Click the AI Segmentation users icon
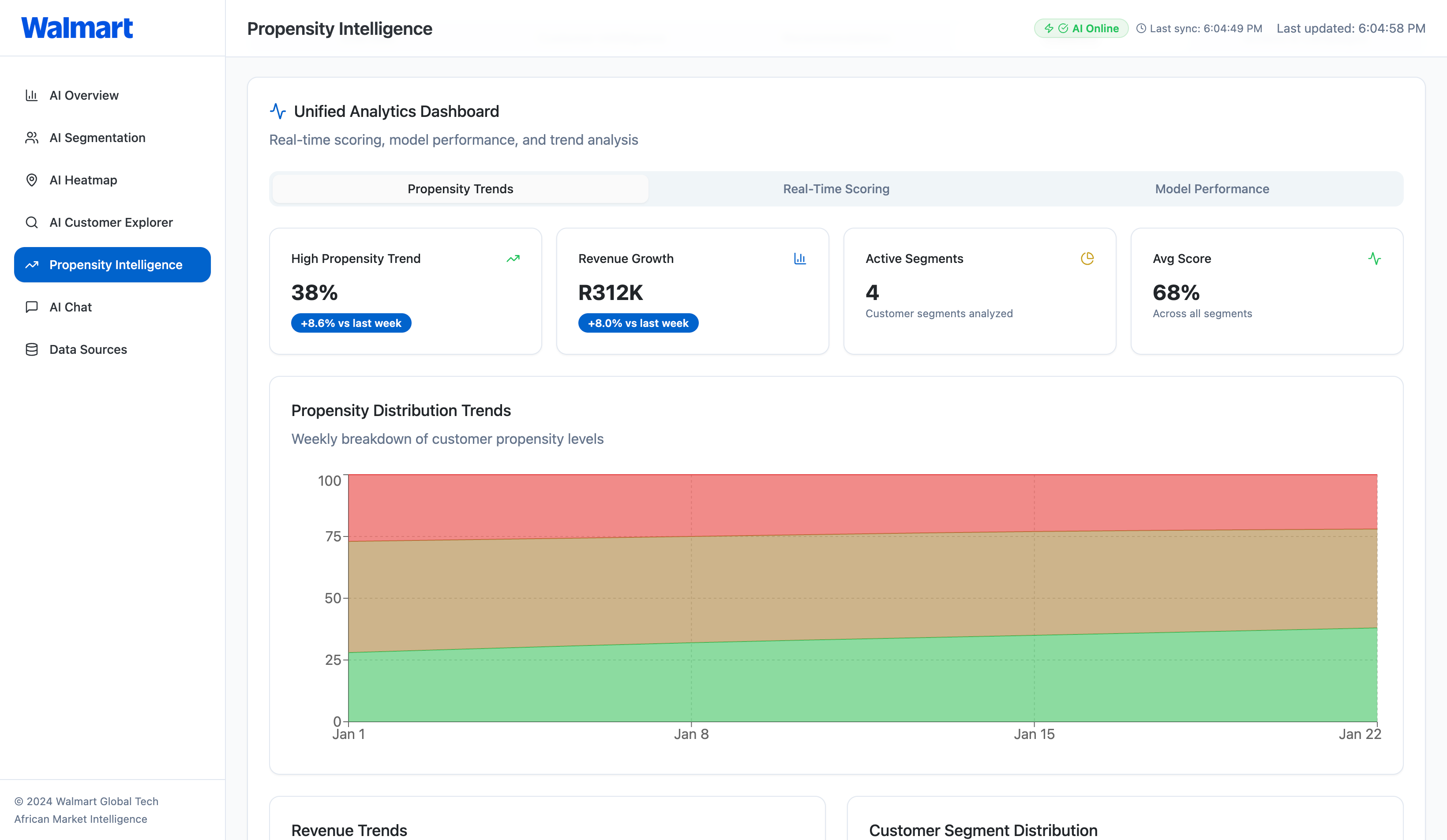This screenshot has width=1447, height=840. click(x=32, y=138)
